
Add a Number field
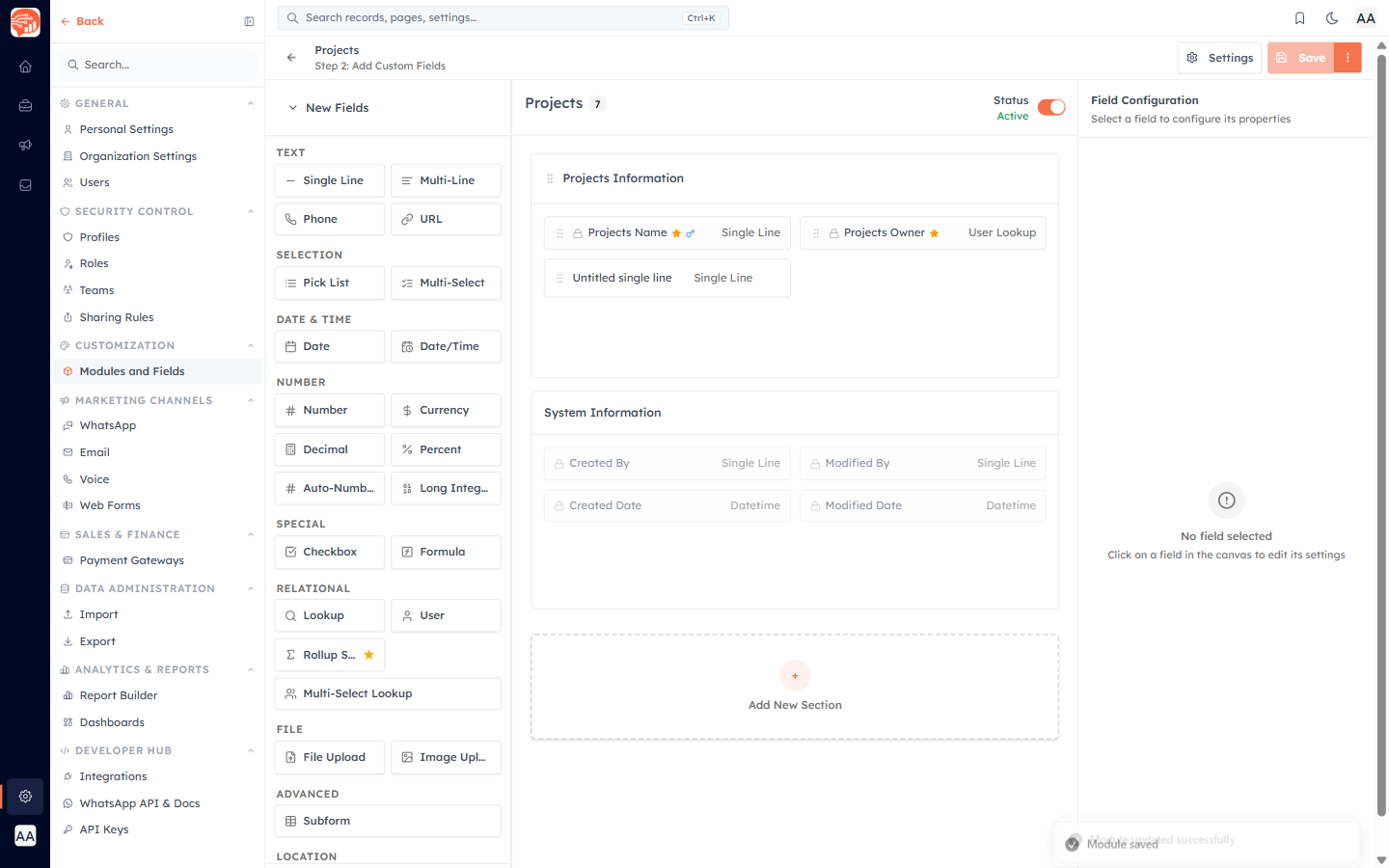click(330, 410)
